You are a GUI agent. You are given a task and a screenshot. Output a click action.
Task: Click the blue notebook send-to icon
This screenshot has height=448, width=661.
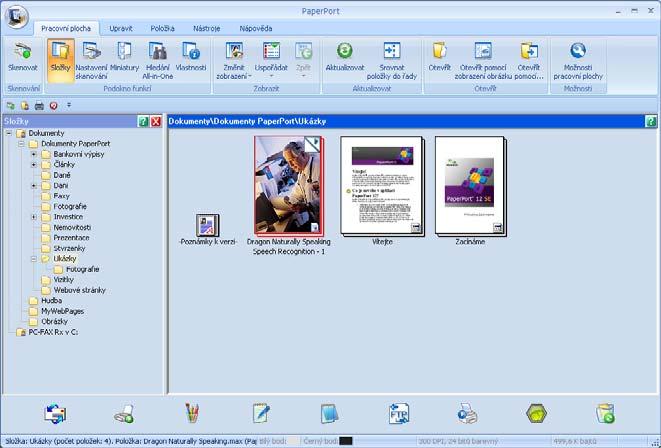point(329,413)
